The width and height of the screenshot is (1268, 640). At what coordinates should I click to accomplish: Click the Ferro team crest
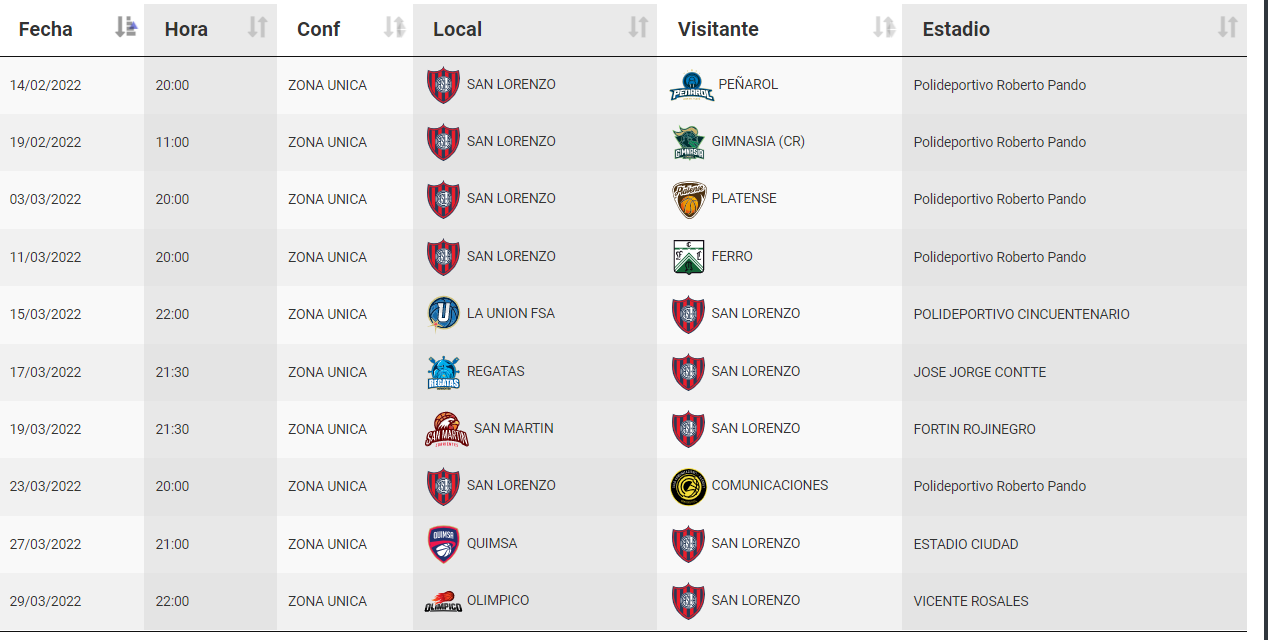pyautogui.click(x=689, y=257)
